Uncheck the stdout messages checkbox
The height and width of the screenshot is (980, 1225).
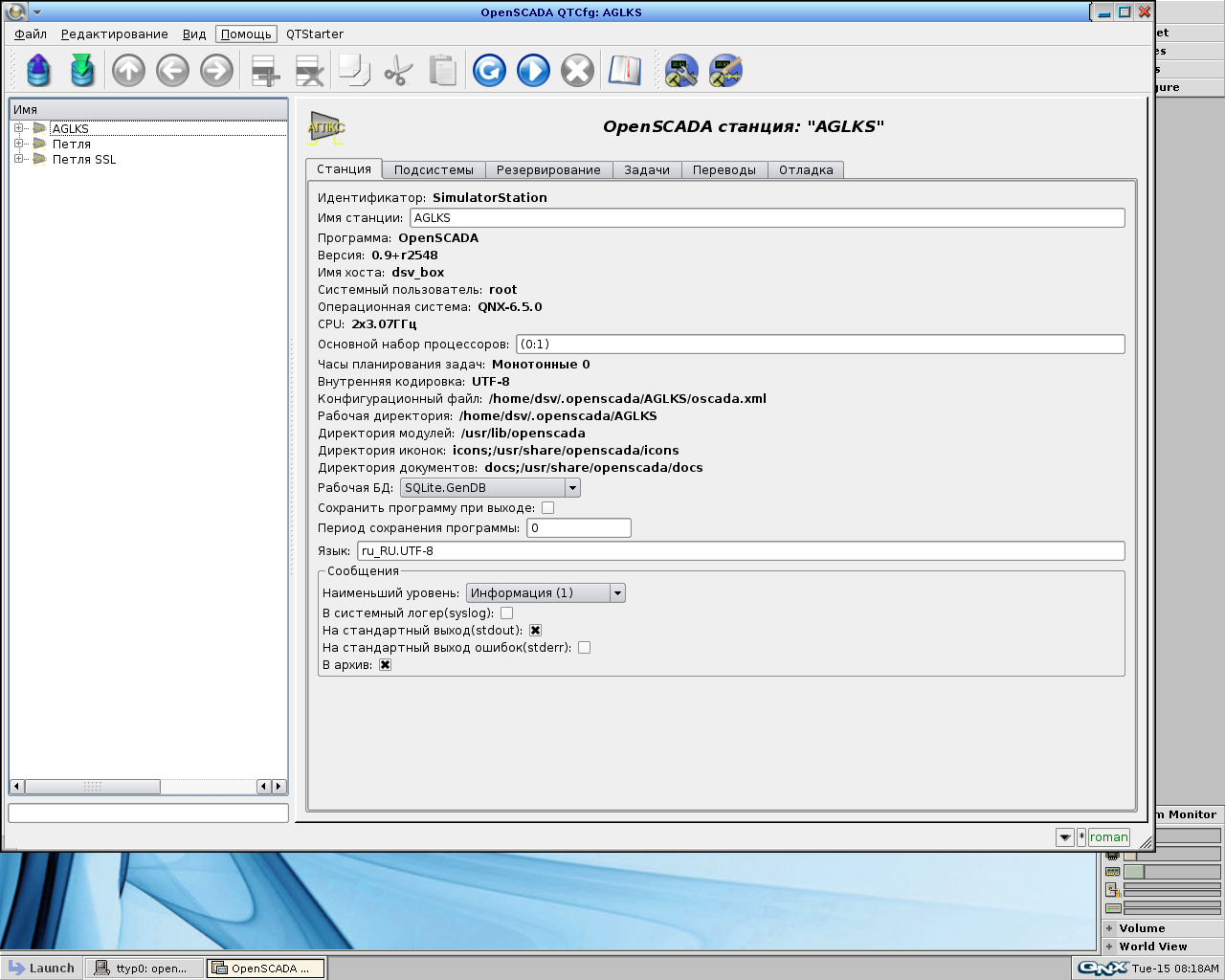click(535, 631)
